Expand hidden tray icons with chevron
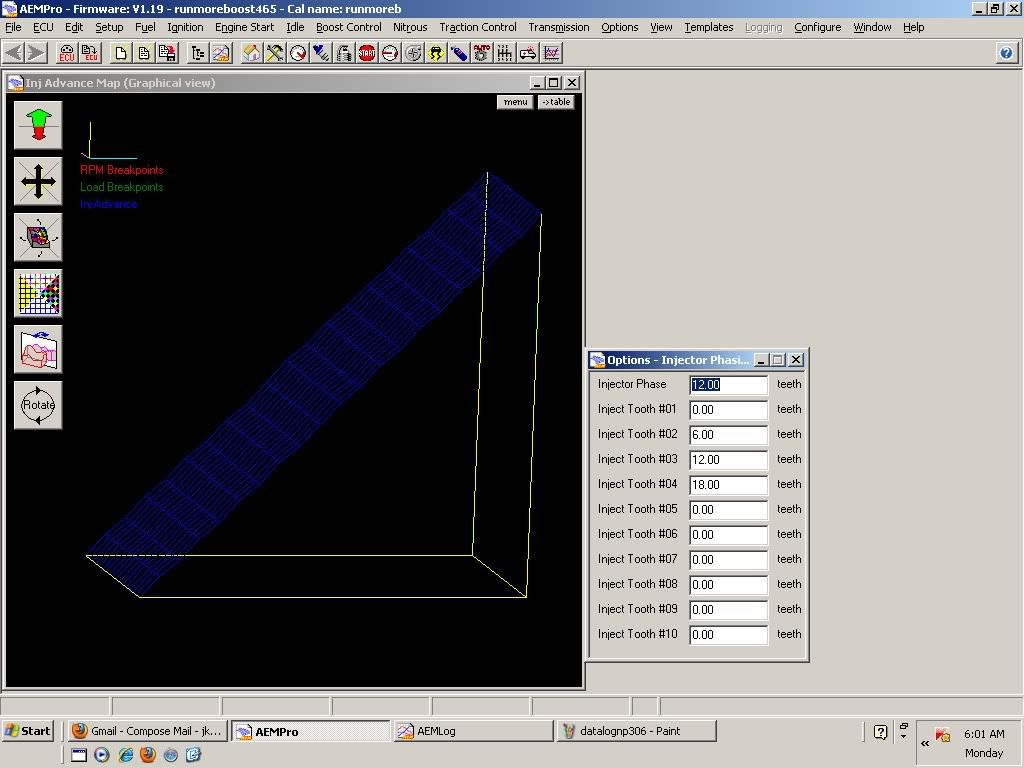Screen dimensions: 1024x768 (x=925, y=743)
